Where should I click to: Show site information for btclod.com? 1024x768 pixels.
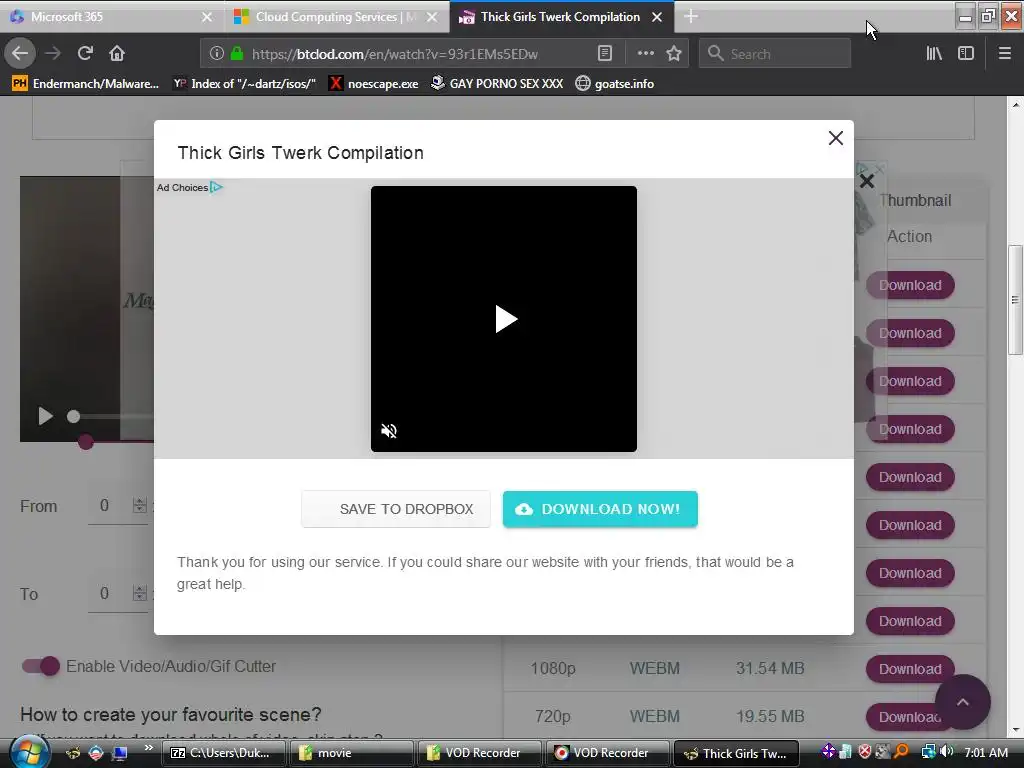coord(216,54)
